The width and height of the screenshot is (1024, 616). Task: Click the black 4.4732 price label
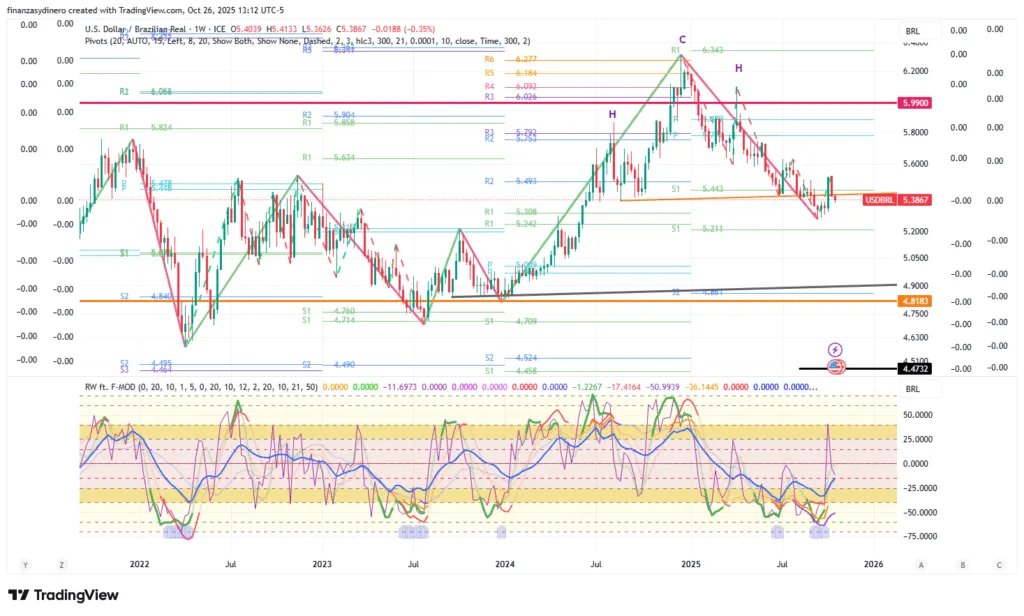[915, 369]
